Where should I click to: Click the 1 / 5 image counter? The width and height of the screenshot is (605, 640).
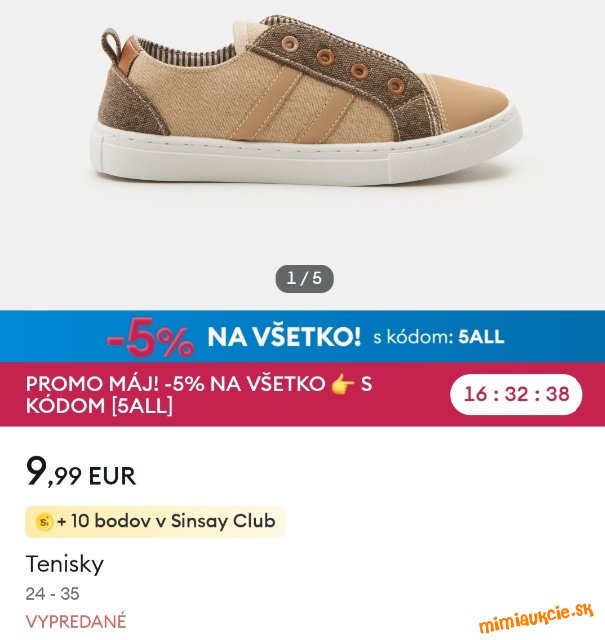(x=304, y=279)
